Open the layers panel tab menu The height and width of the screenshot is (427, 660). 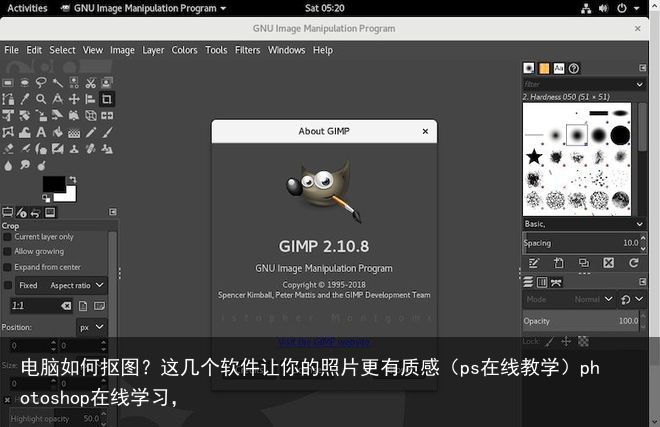tap(642, 281)
